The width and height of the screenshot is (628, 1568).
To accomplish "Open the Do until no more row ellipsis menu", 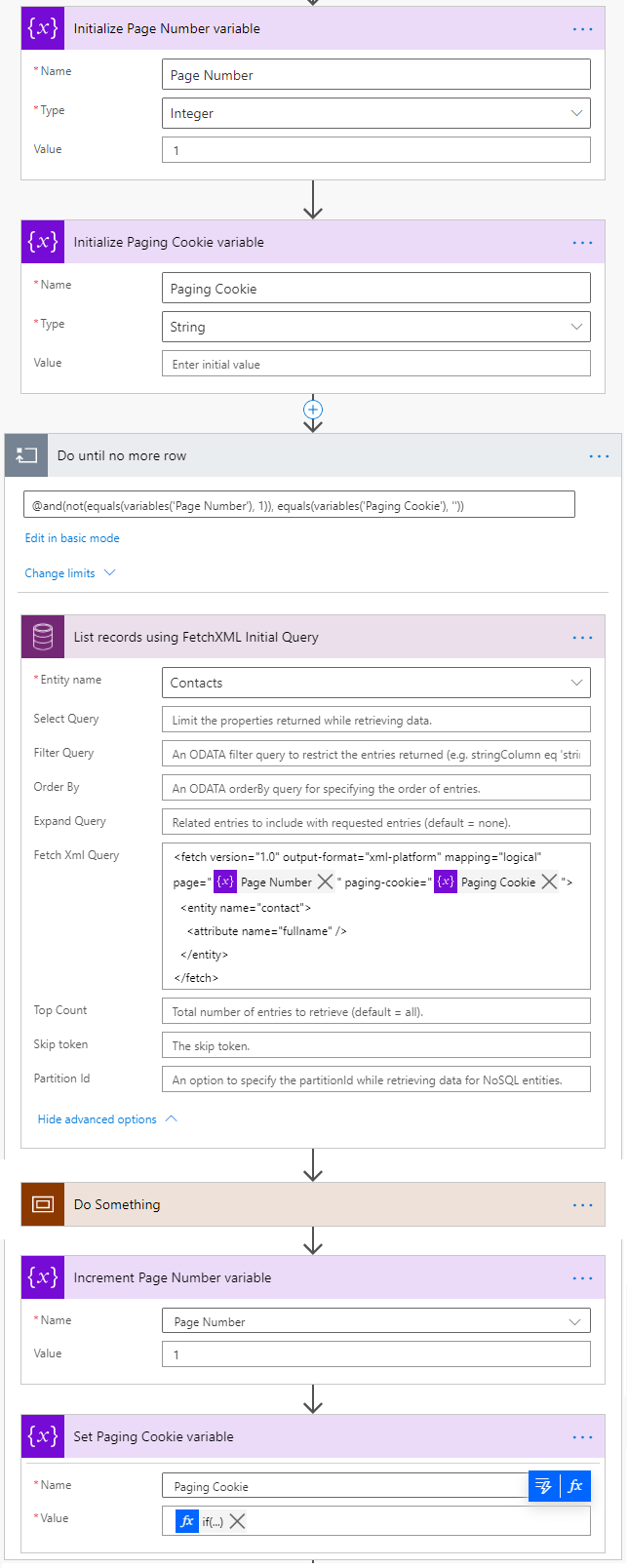I will click(599, 455).
